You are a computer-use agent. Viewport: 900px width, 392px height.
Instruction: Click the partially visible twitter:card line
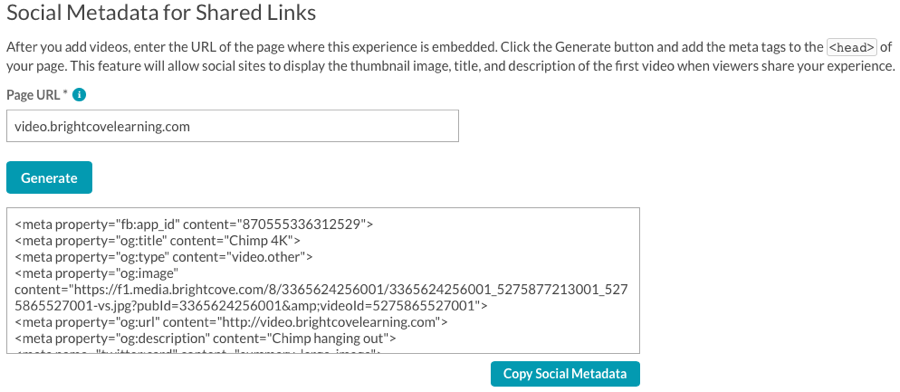point(198,350)
